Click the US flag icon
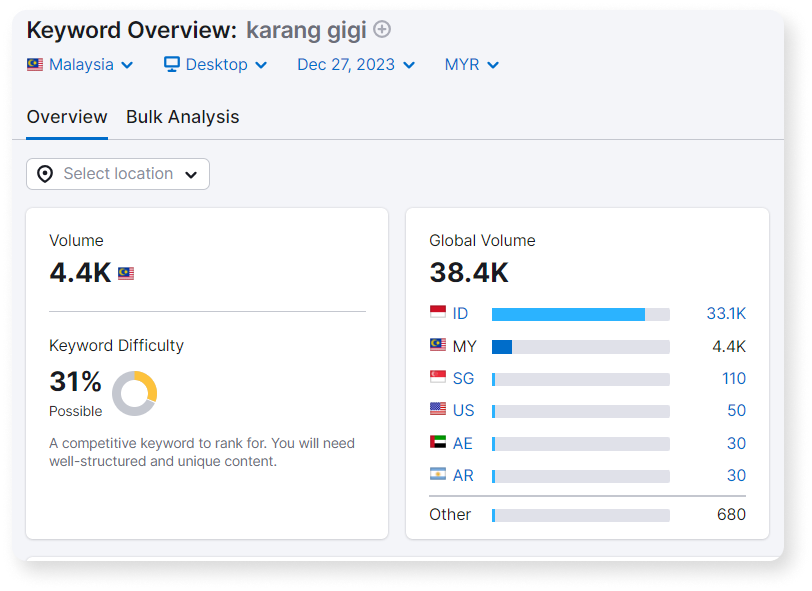The height and width of the screenshot is (591, 812). point(439,410)
